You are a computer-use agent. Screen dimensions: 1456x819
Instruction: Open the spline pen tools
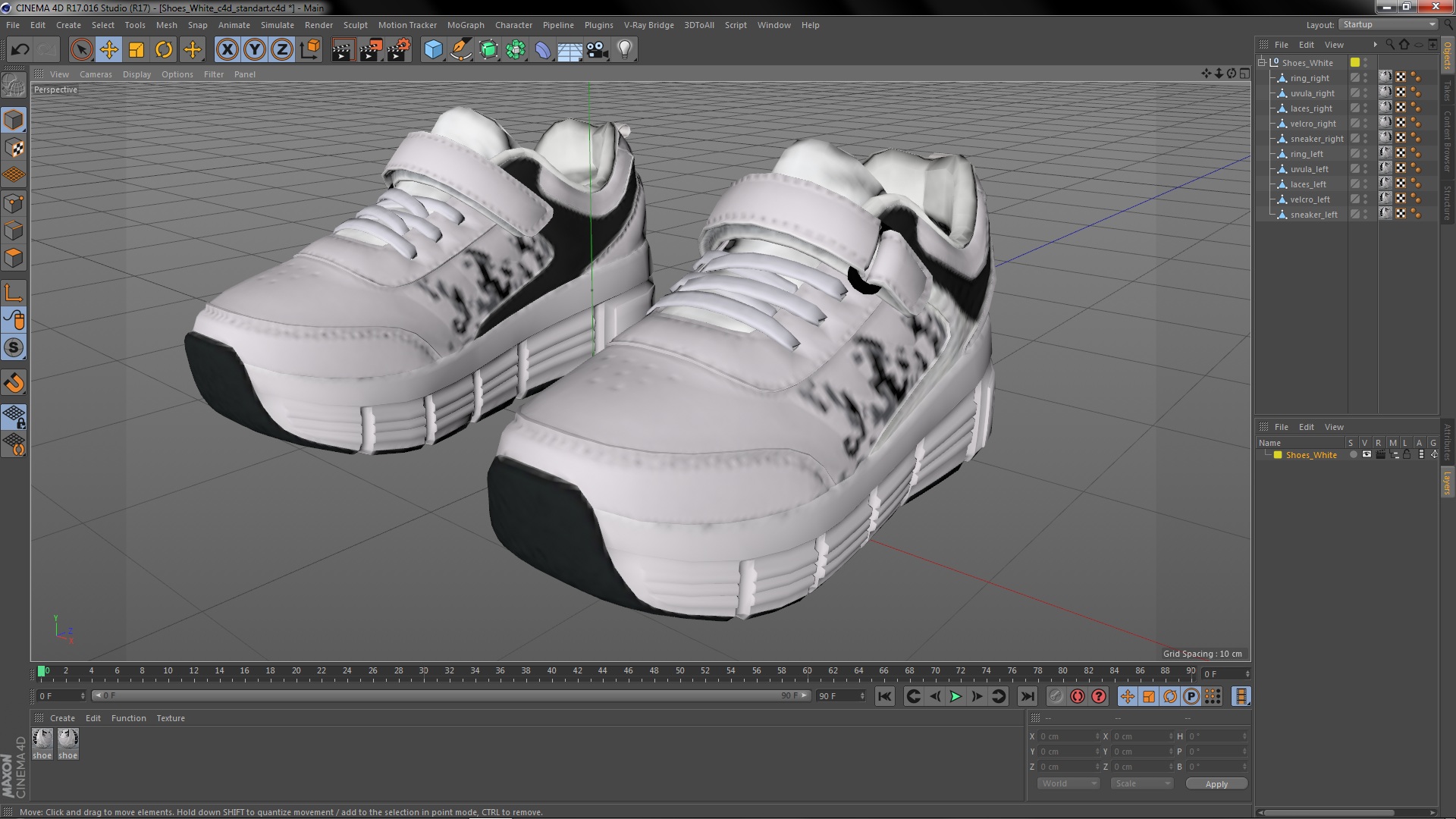tap(460, 50)
